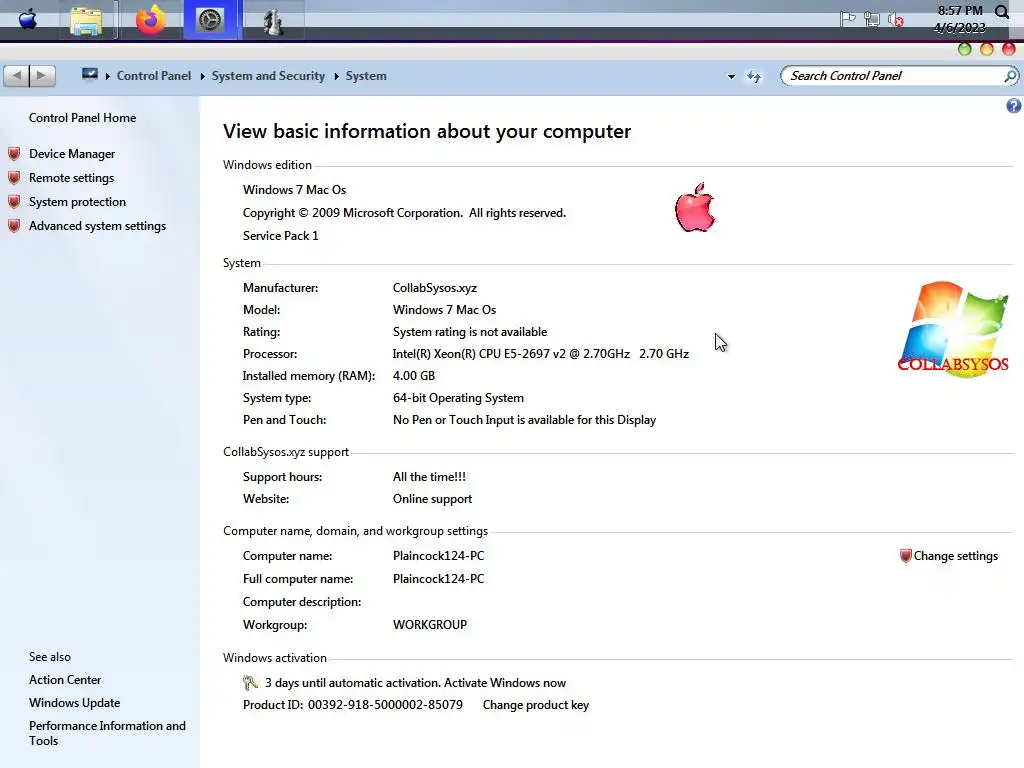Click the orange window control button
1024x768 pixels.
pos(987,50)
